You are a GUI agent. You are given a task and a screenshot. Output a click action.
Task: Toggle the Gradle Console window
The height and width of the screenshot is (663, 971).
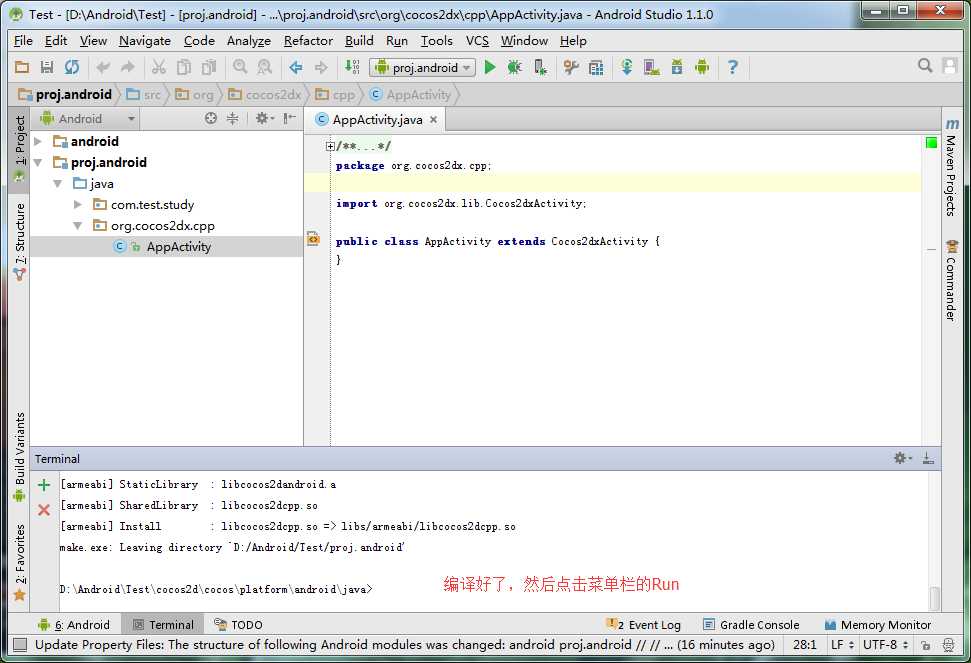click(751, 625)
